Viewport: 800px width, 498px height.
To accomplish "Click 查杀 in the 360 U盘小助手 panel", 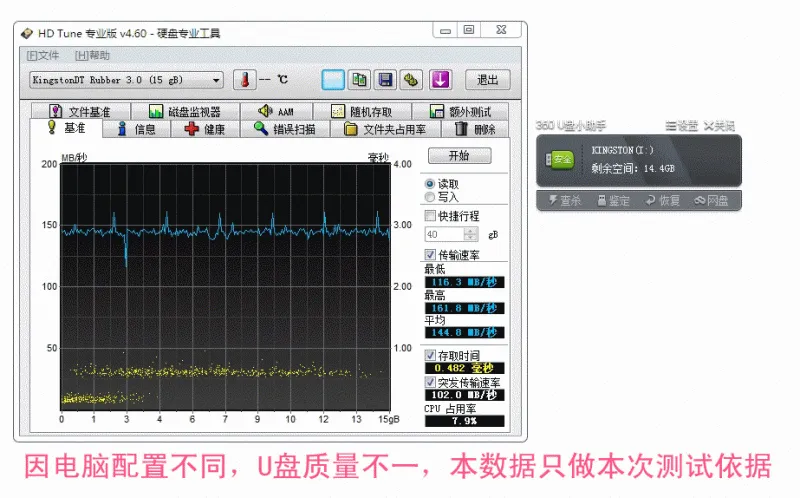I will (x=564, y=201).
